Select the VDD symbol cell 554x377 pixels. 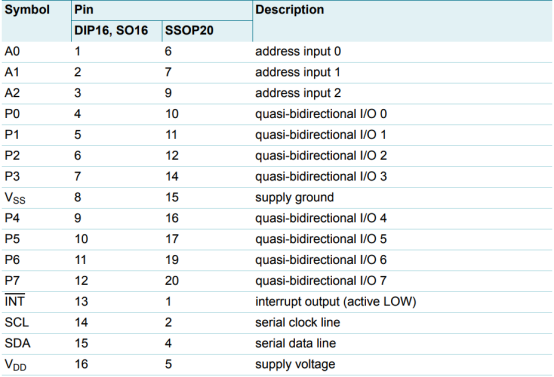[15, 365]
